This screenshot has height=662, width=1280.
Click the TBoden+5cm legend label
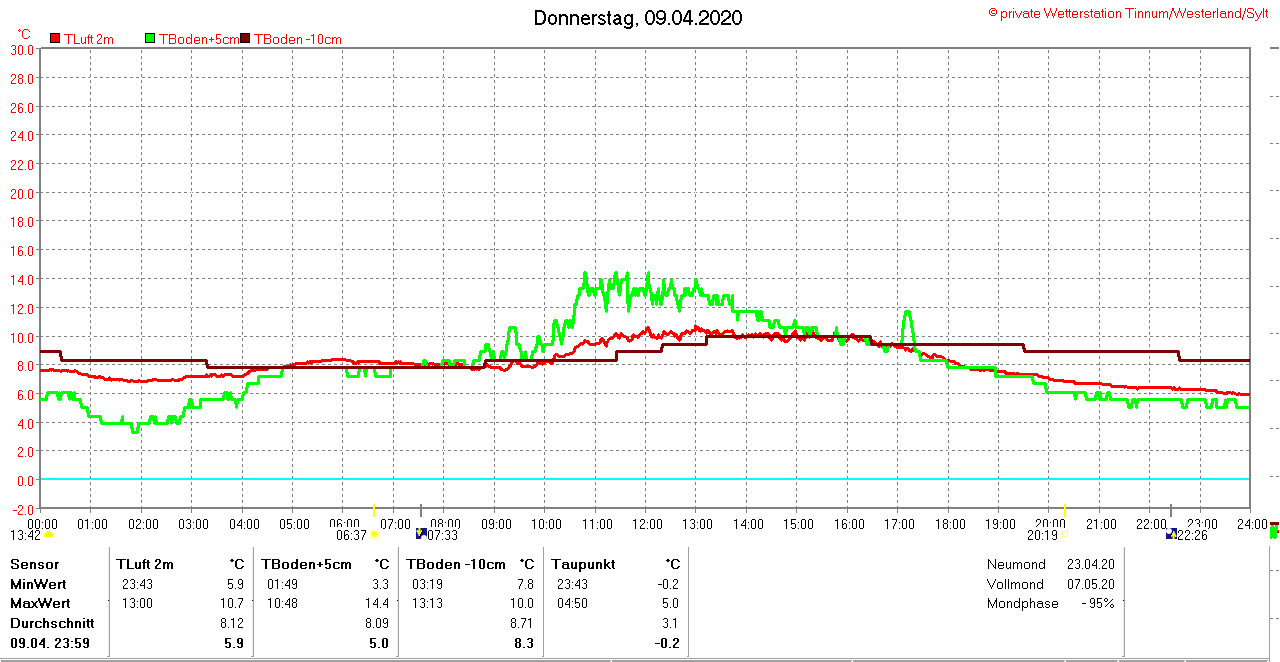click(x=198, y=39)
